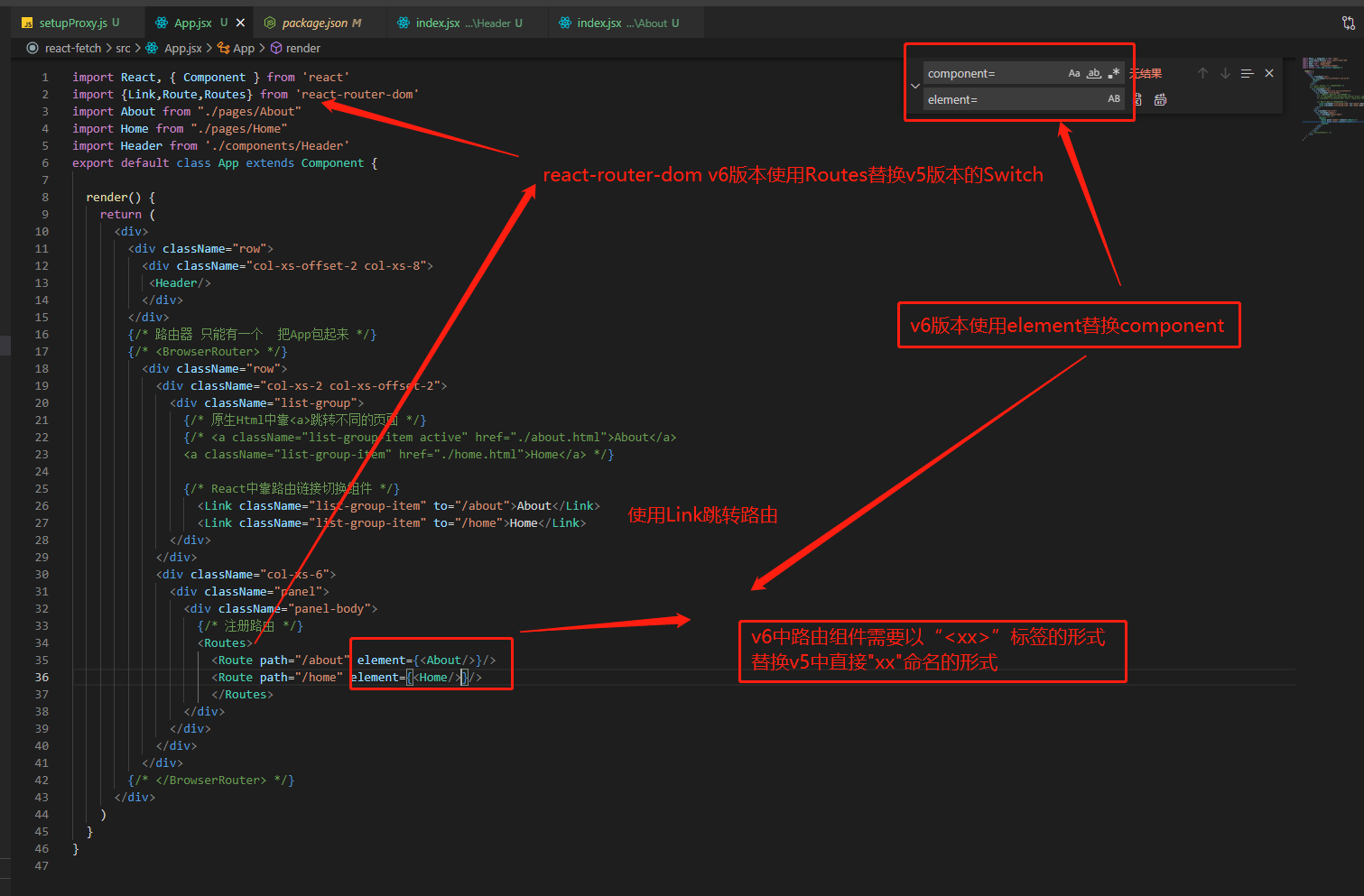Switch to index.jsx in the Header folder

(x=469, y=23)
